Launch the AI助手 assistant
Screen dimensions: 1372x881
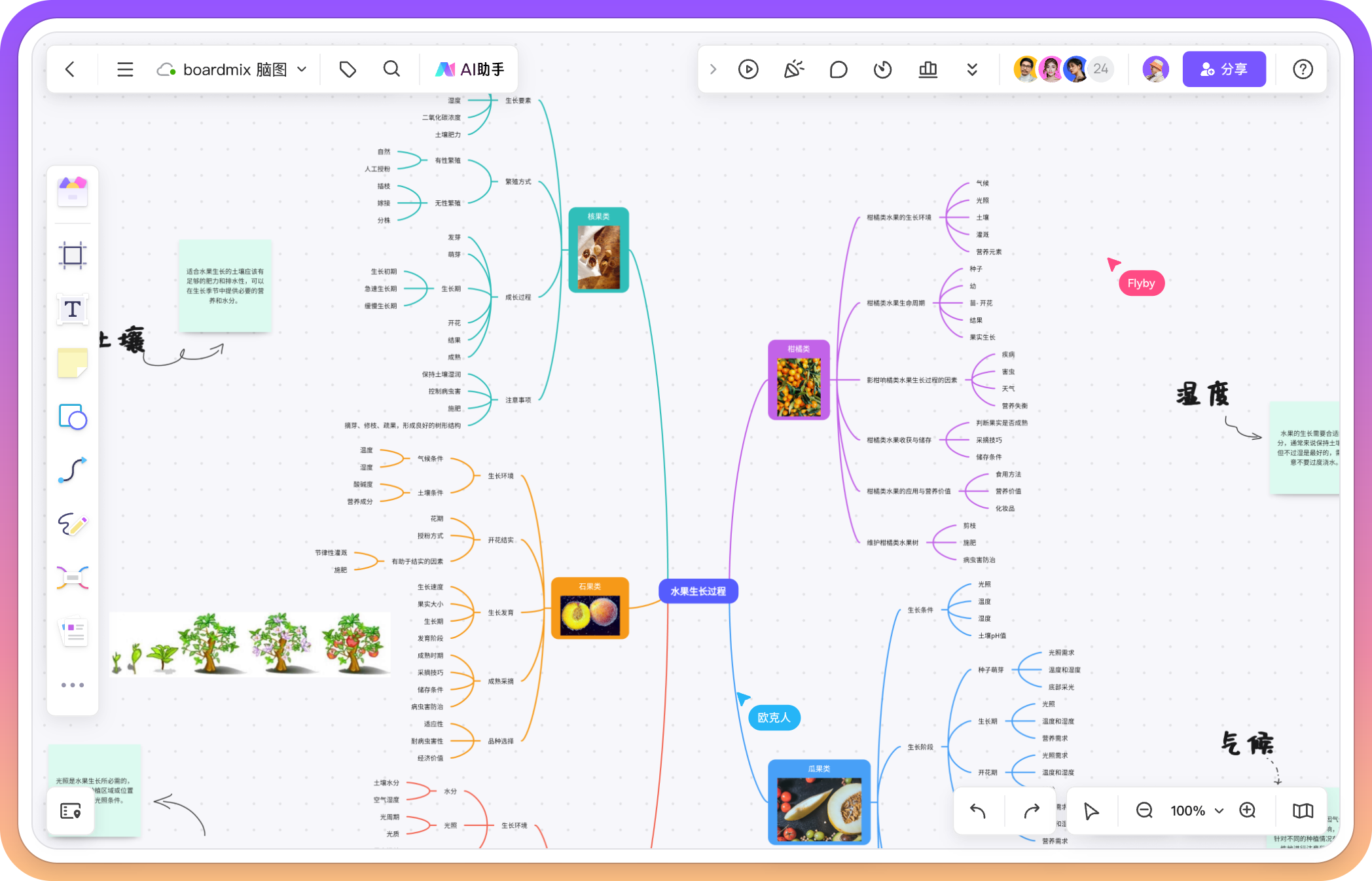[470, 69]
